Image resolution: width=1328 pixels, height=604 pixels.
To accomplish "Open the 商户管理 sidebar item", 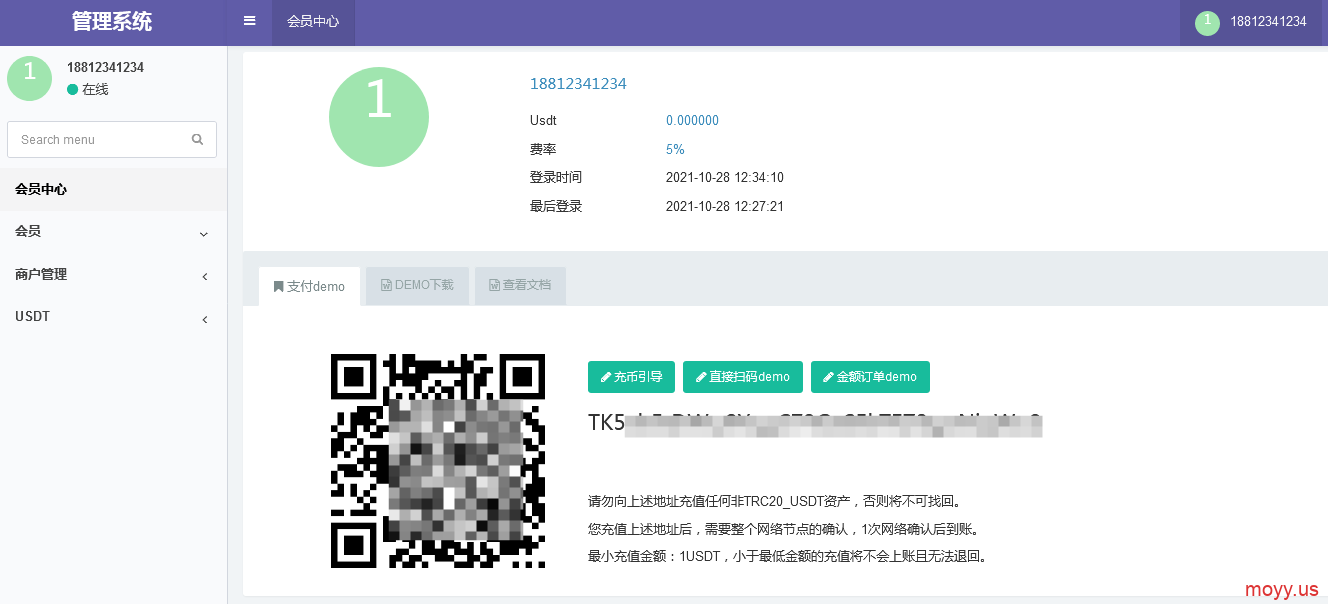I will click(114, 274).
